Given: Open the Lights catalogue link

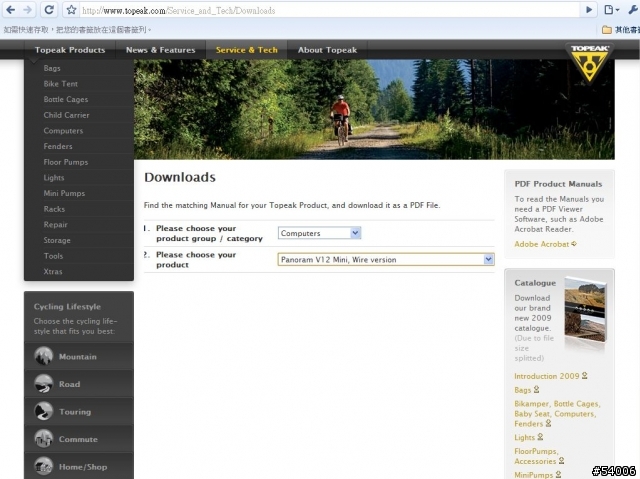Looking at the screenshot, I should point(524,437).
